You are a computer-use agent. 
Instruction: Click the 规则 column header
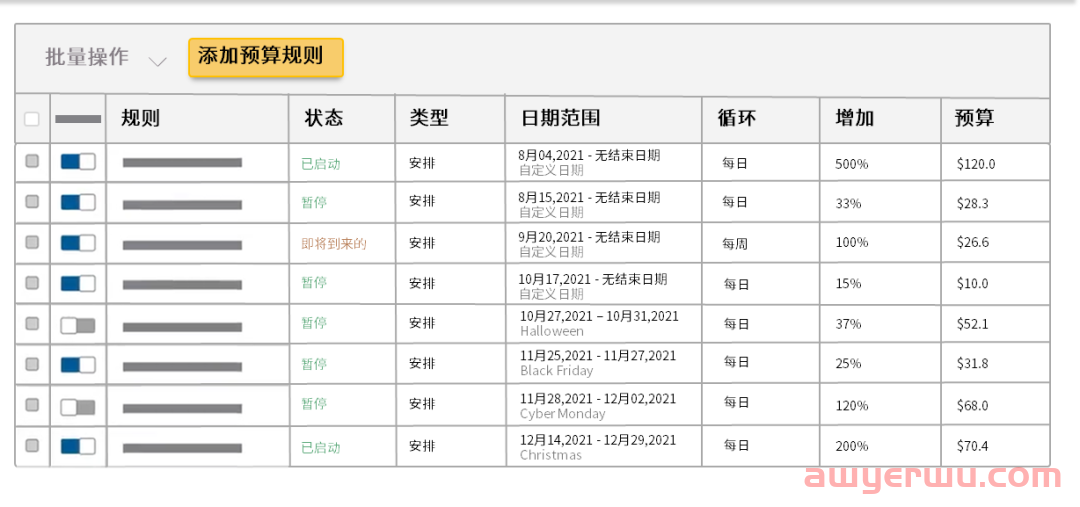point(141,118)
